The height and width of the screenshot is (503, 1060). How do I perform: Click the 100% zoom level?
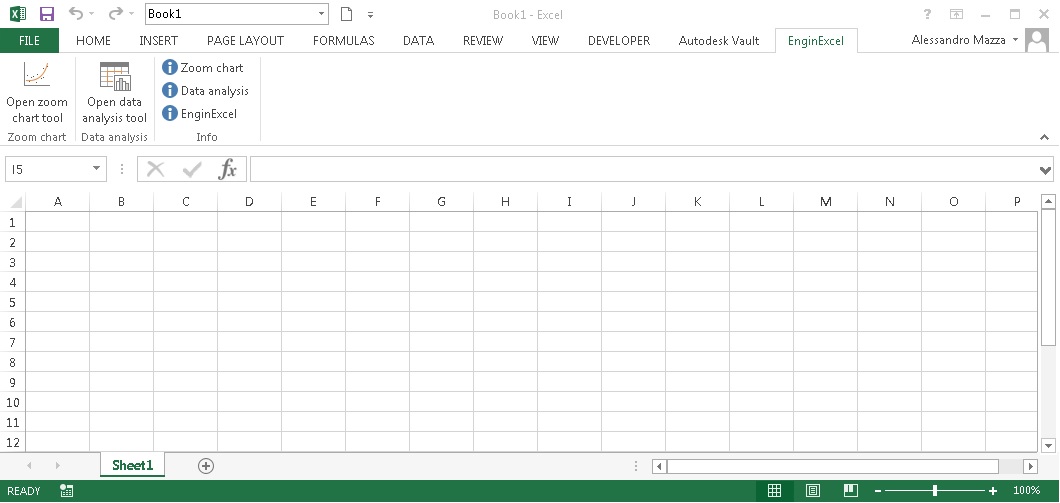[x=1026, y=491]
